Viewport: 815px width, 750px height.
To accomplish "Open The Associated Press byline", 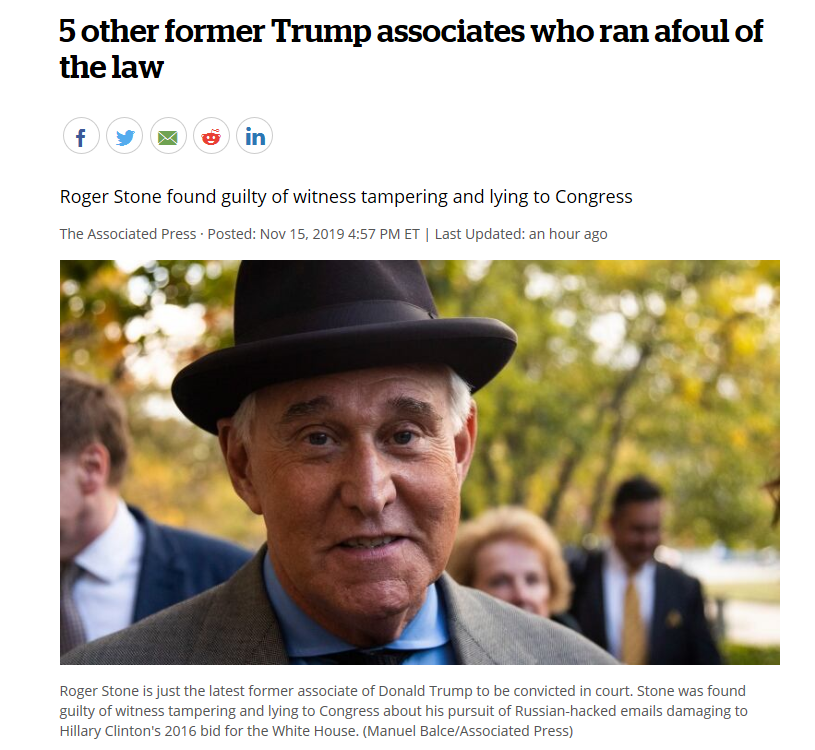I will (x=128, y=234).
